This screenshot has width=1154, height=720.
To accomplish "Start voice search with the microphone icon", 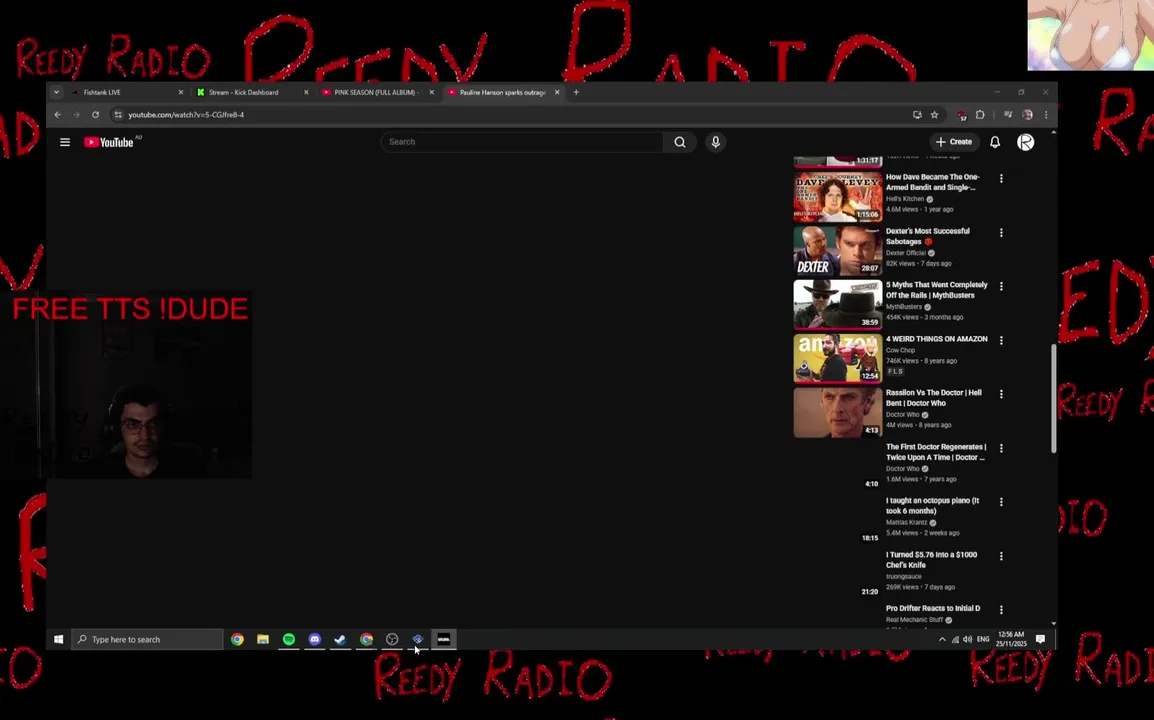I will 715,142.
